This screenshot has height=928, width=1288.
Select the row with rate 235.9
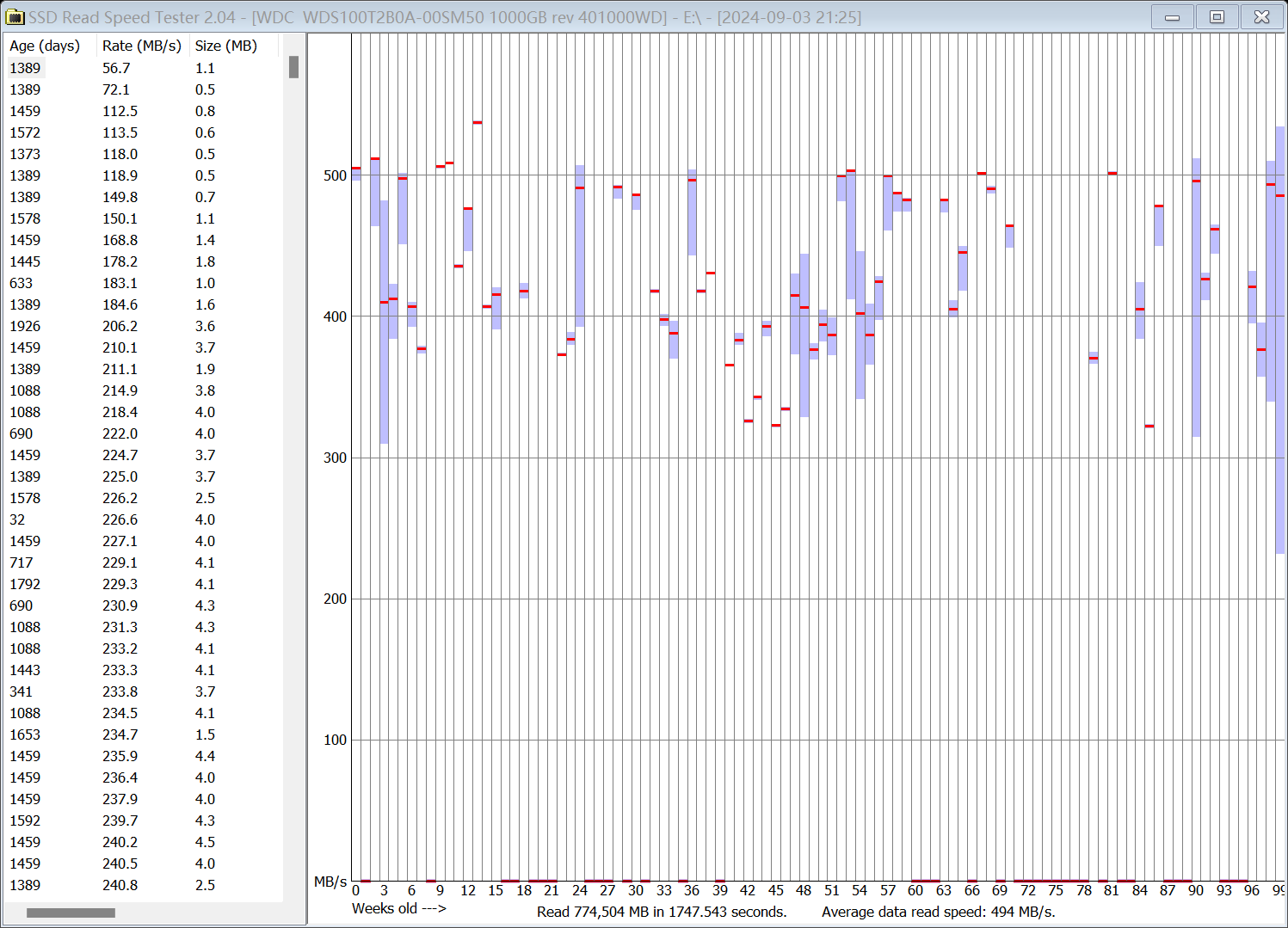143,756
